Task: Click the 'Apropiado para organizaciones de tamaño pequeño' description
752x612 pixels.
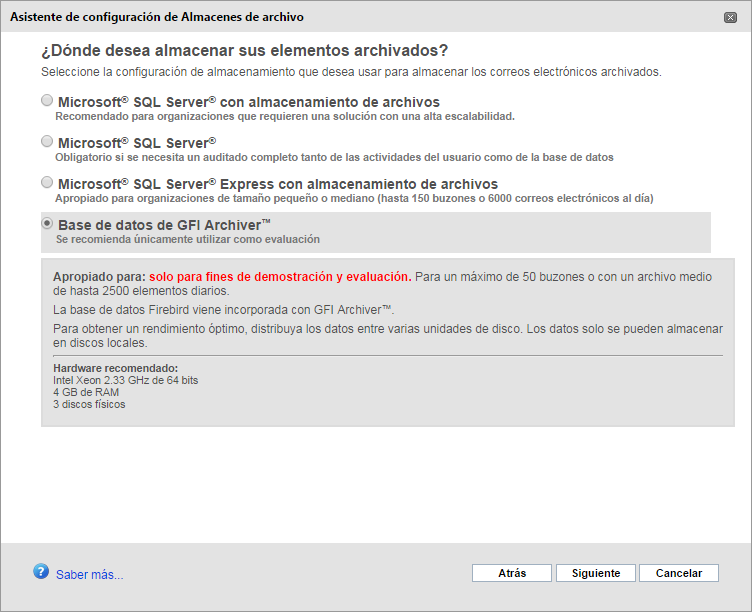Action: pyautogui.click(x=354, y=199)
